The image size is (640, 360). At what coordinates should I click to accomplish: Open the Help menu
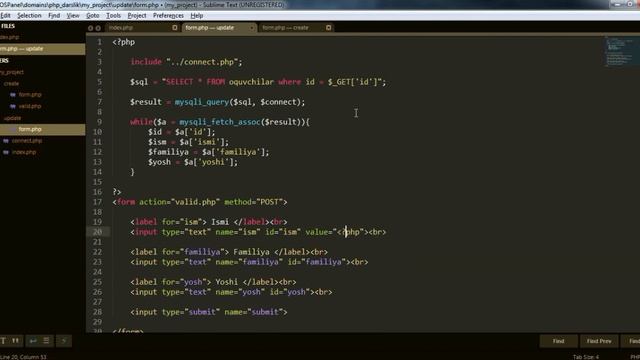point(197,16)
